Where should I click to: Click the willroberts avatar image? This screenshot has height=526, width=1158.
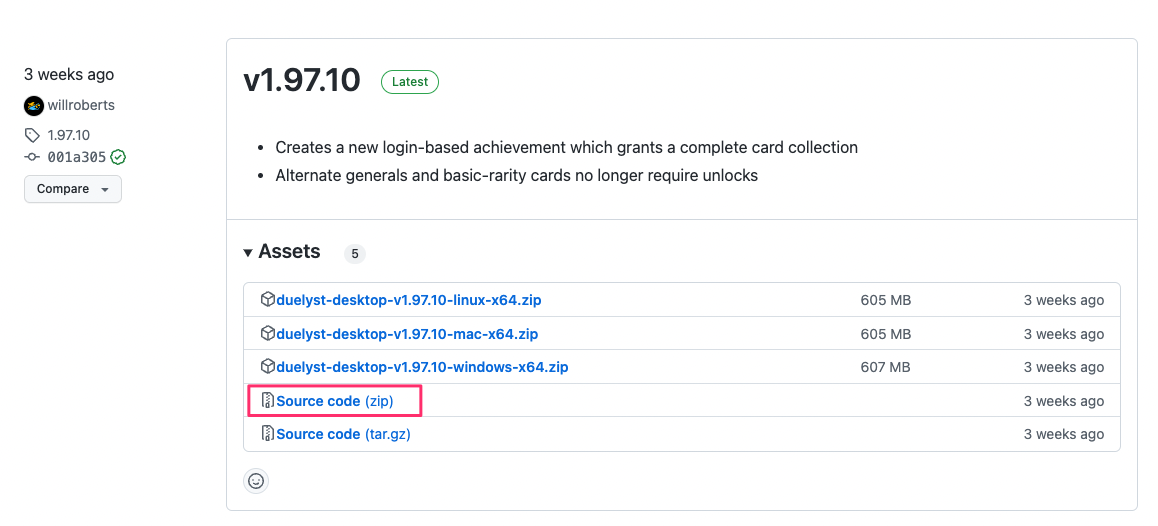tap(33, 106)
